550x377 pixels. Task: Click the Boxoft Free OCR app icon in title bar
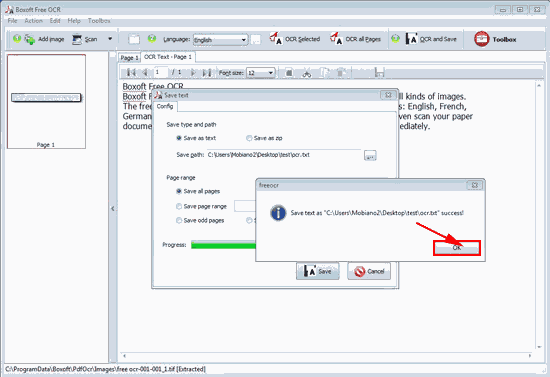(9, 9)
